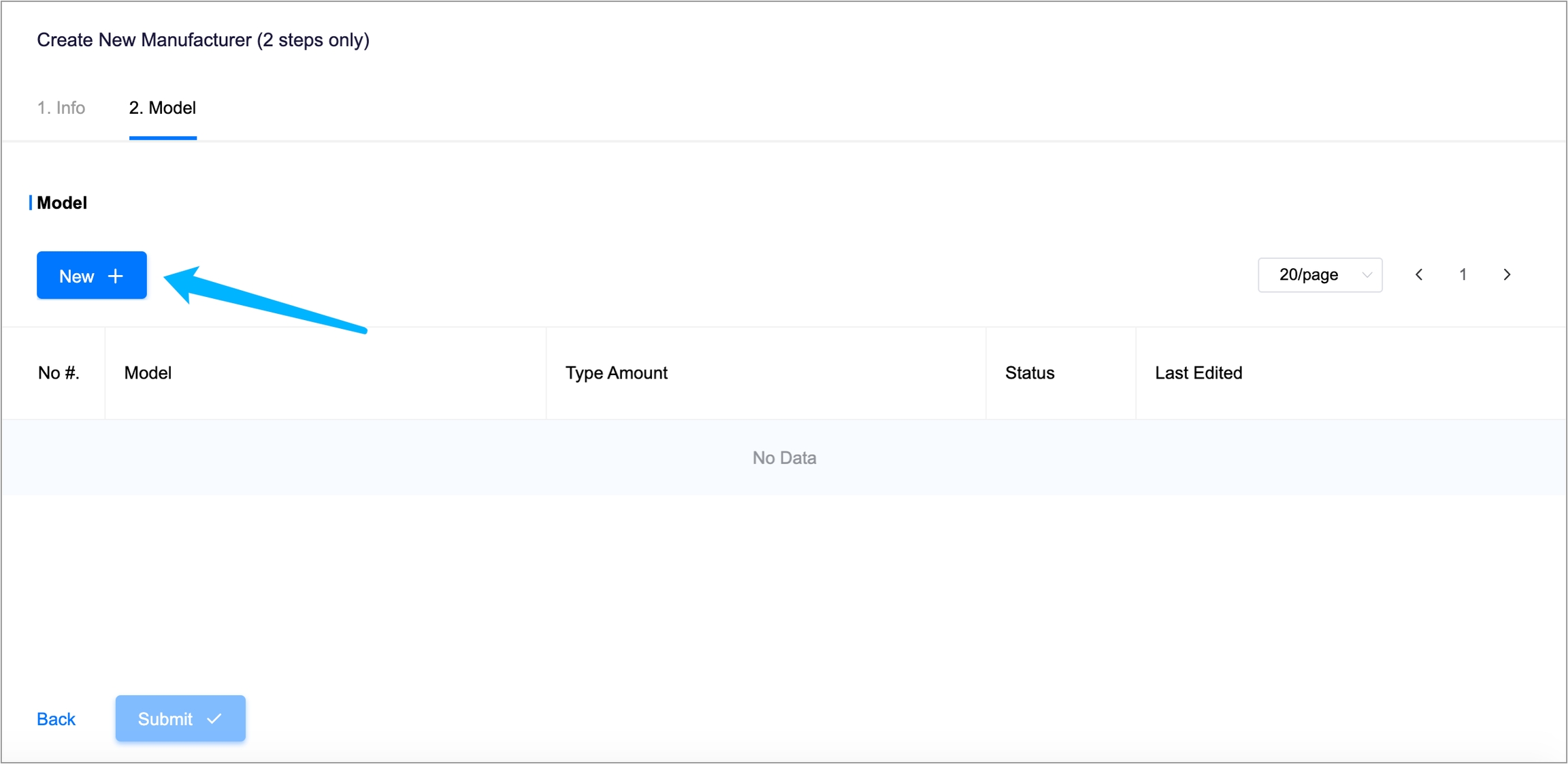
Task: Select page number 1 in pagination
Action: (1463, 274)
